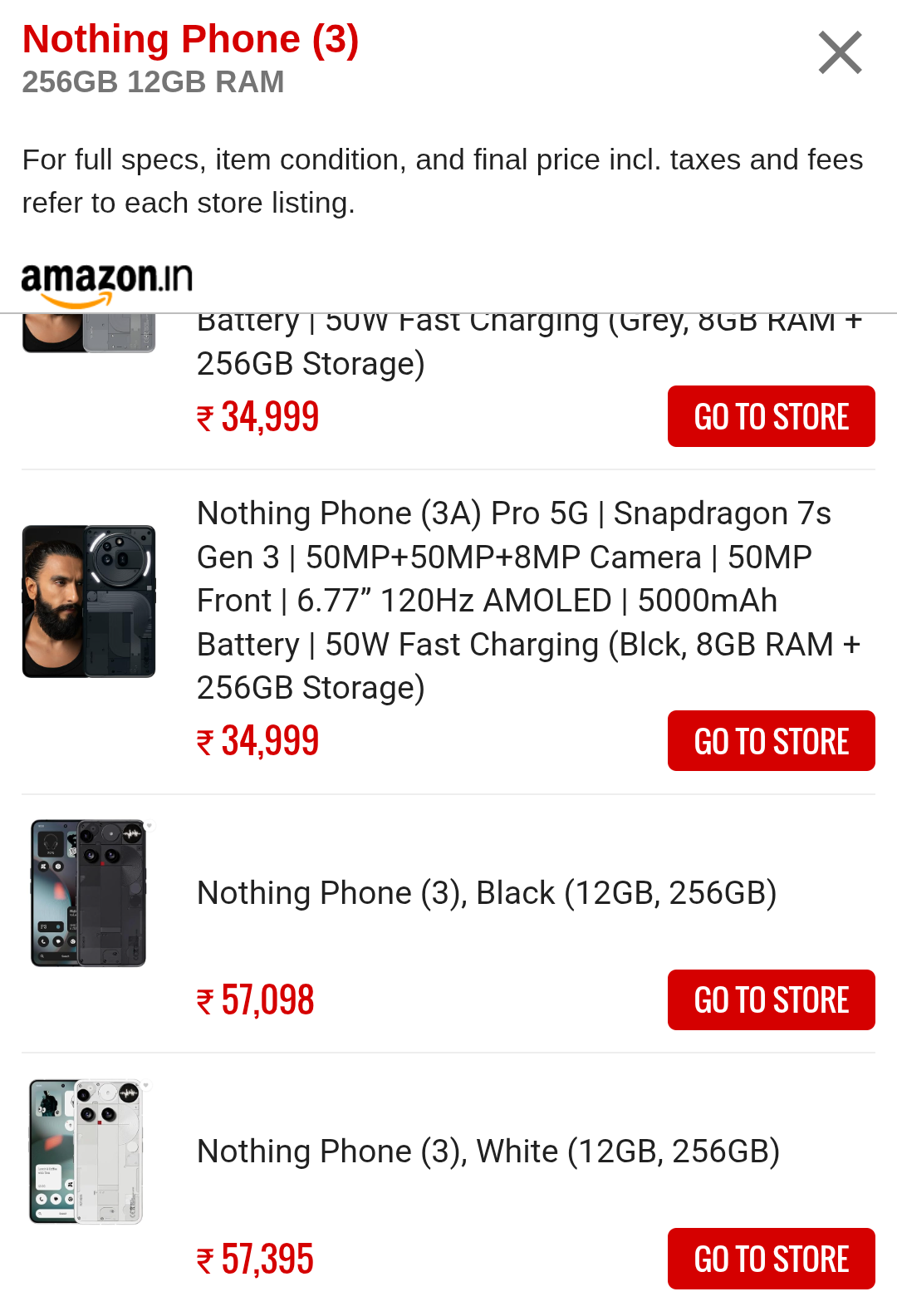This screenshot has width=897, height=1316.
Task: Open the Nothing Phone (3) White image
Action: click(x=89, y=1151)
